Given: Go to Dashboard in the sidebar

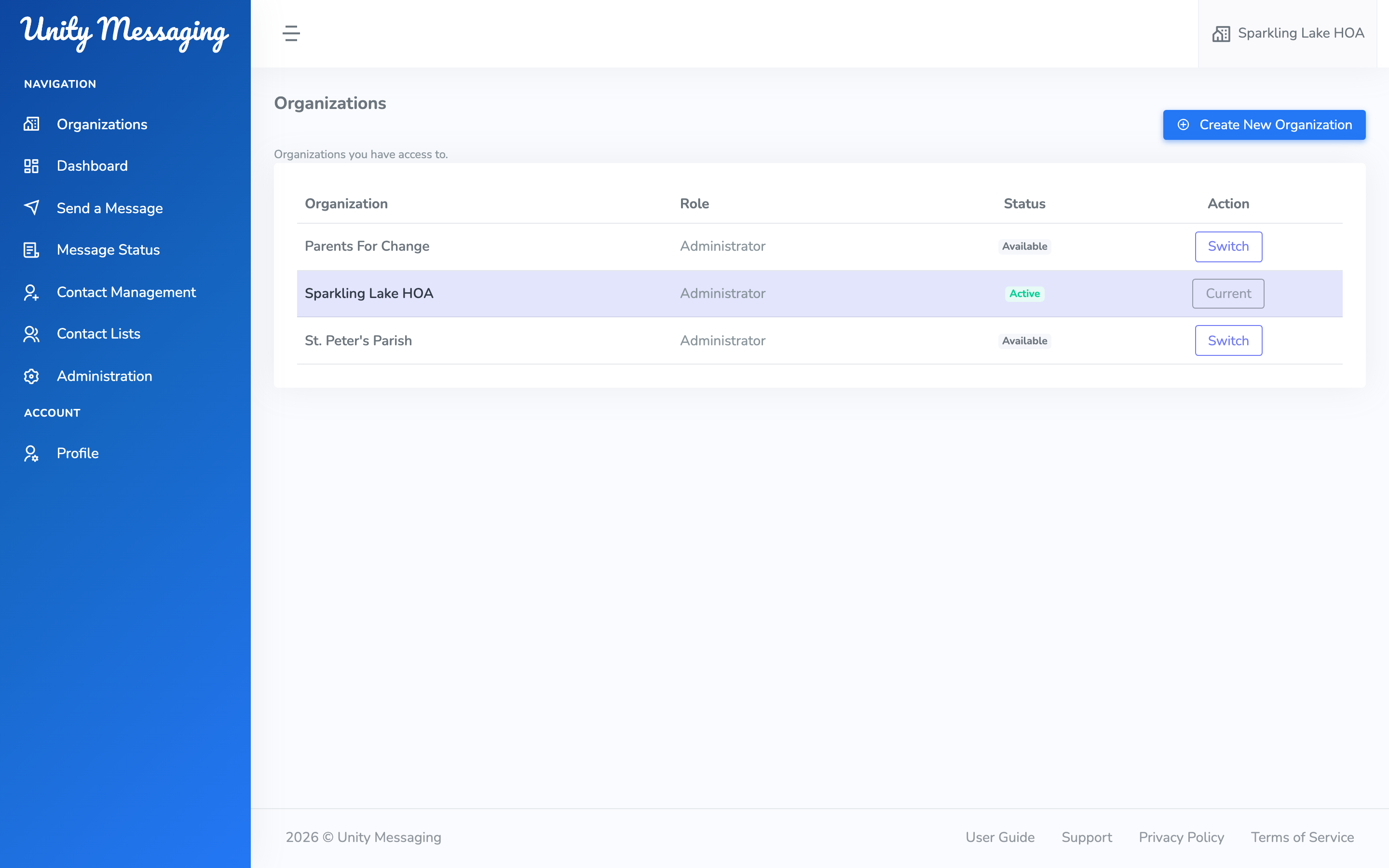Looking at the screenshot, I should click(93, 166).
